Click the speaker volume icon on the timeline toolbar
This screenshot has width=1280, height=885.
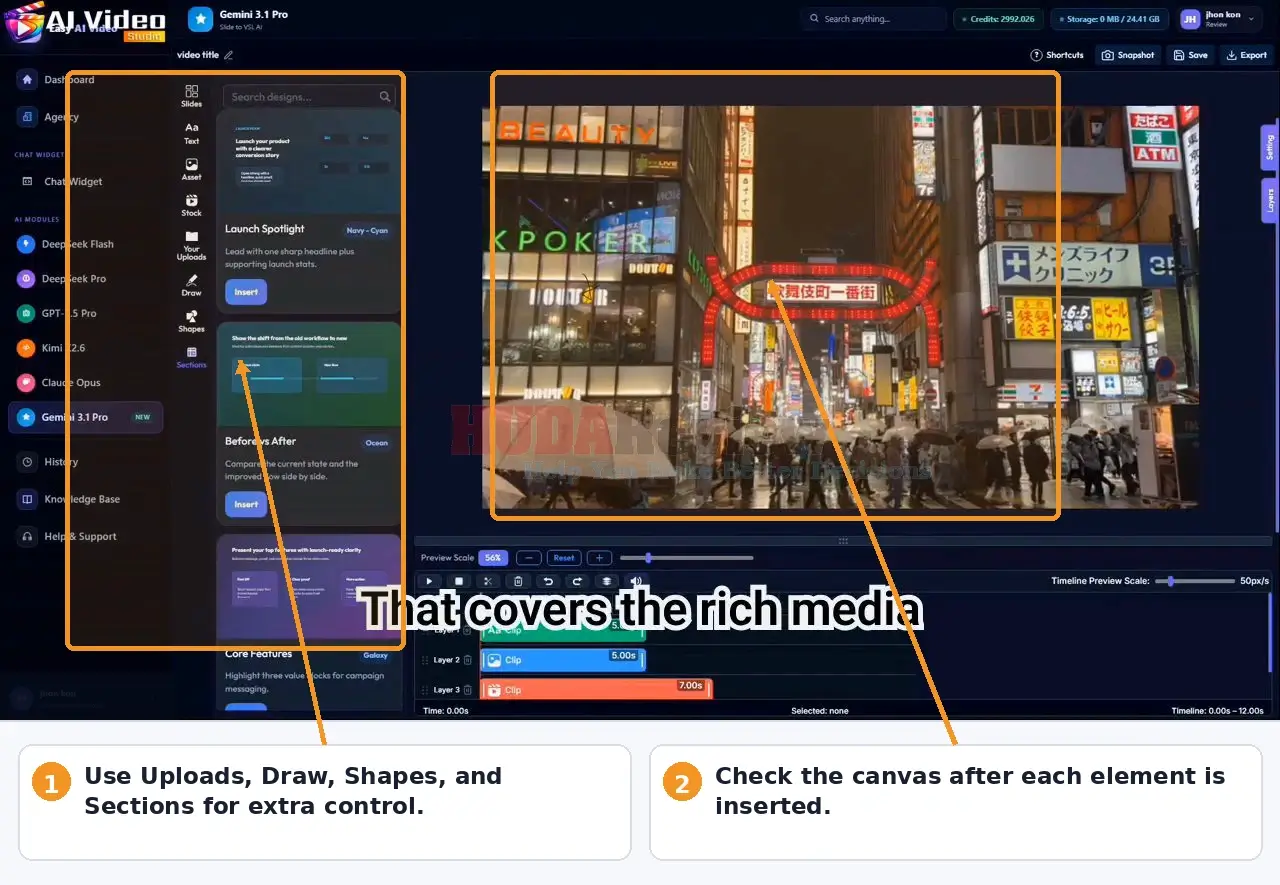pyautogui.click(x=636, y=581)
